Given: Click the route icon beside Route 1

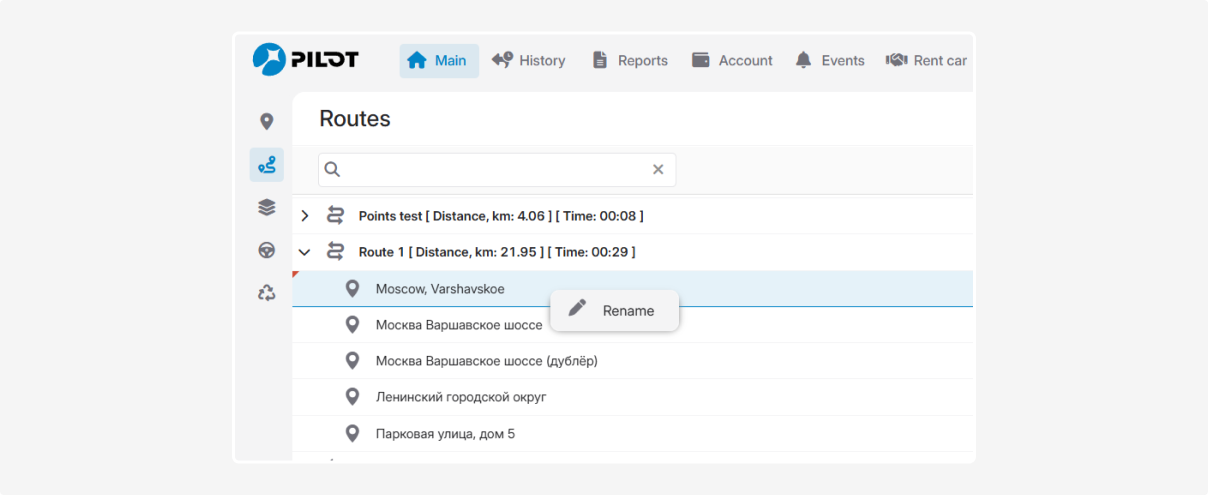Looking at the screenshot, I should click(x=336, y=252).
